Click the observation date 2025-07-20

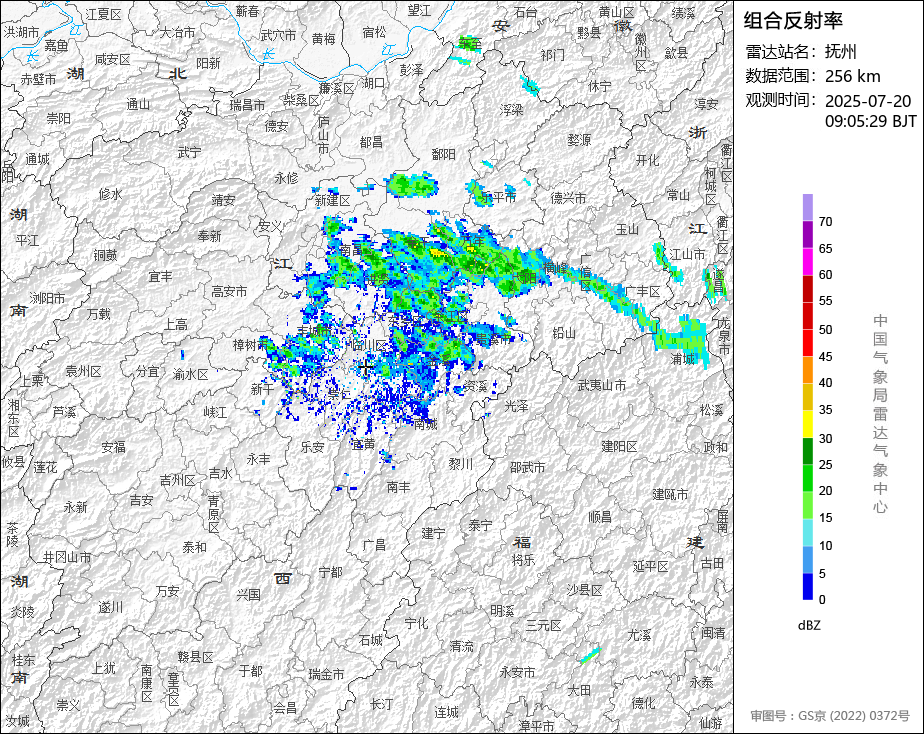tap(867, 101)
